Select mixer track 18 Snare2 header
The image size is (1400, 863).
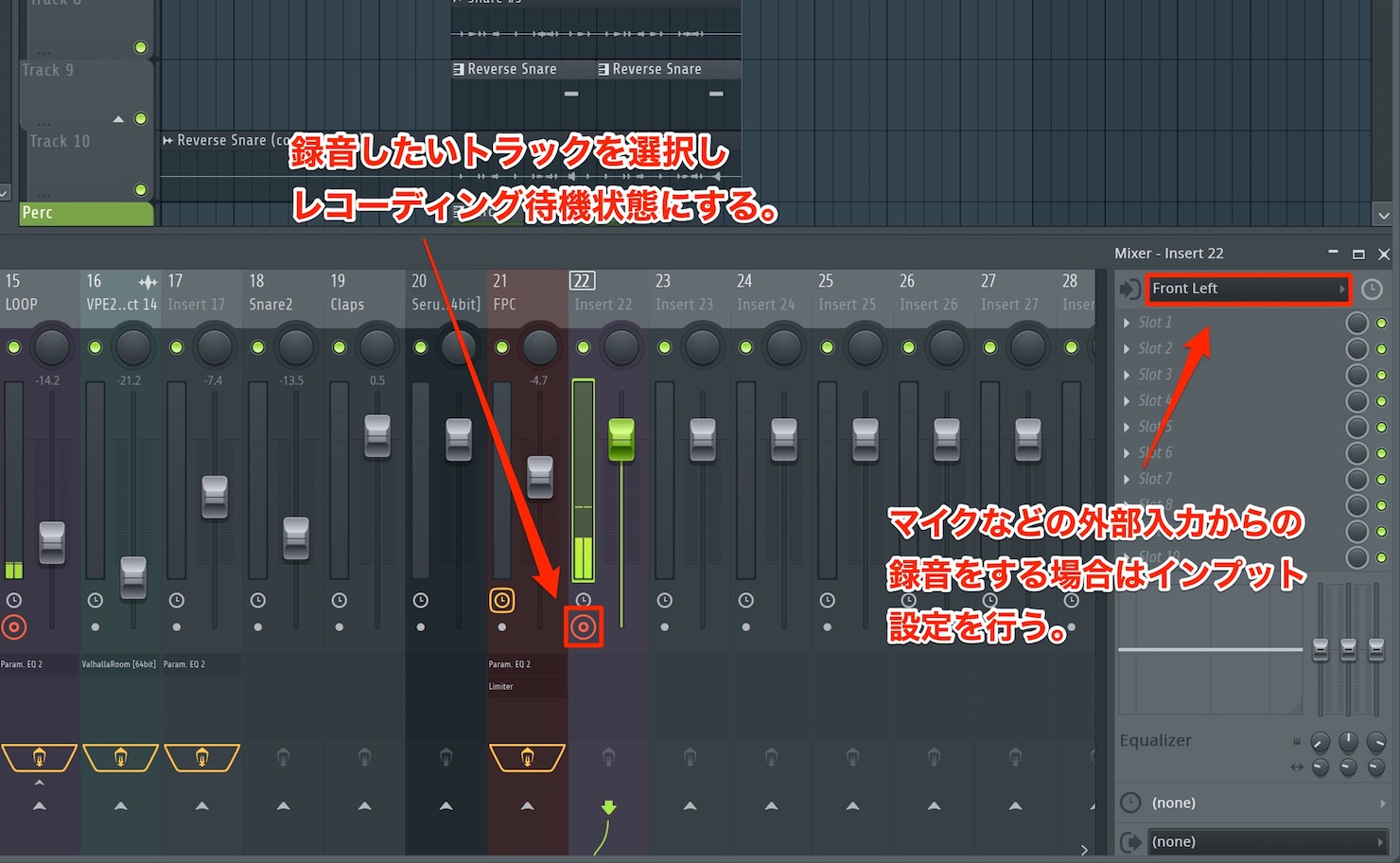[284, 292]
